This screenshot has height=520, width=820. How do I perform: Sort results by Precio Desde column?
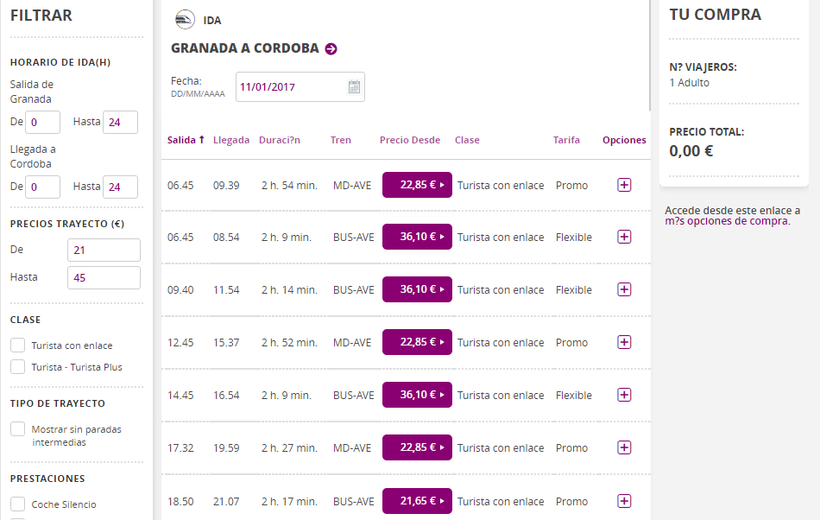[409, 140]
